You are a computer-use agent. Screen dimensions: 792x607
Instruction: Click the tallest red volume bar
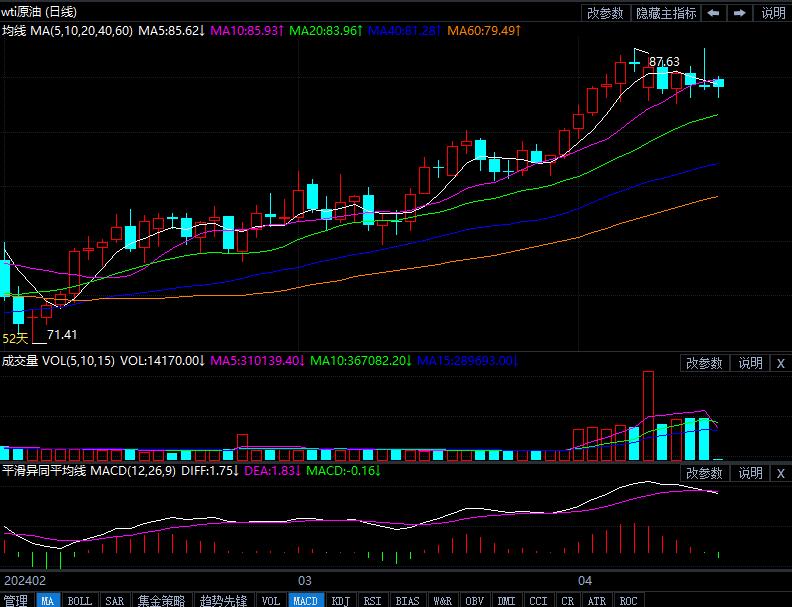(x=648, y=416)
